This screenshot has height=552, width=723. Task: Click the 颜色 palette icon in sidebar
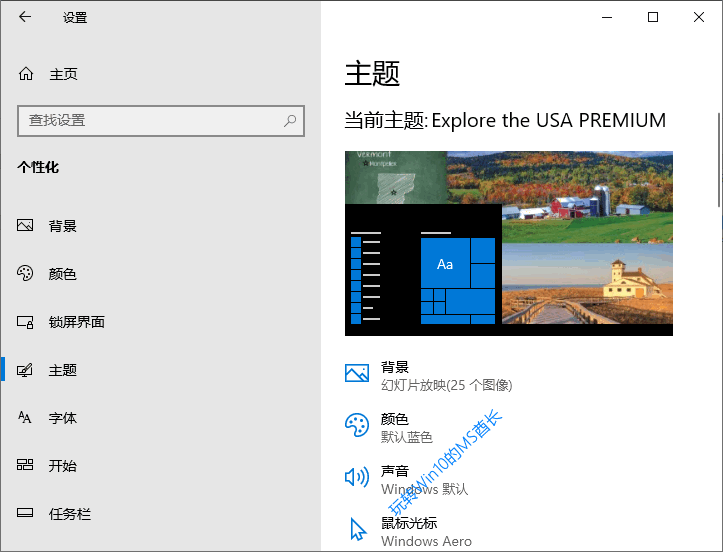25,273
